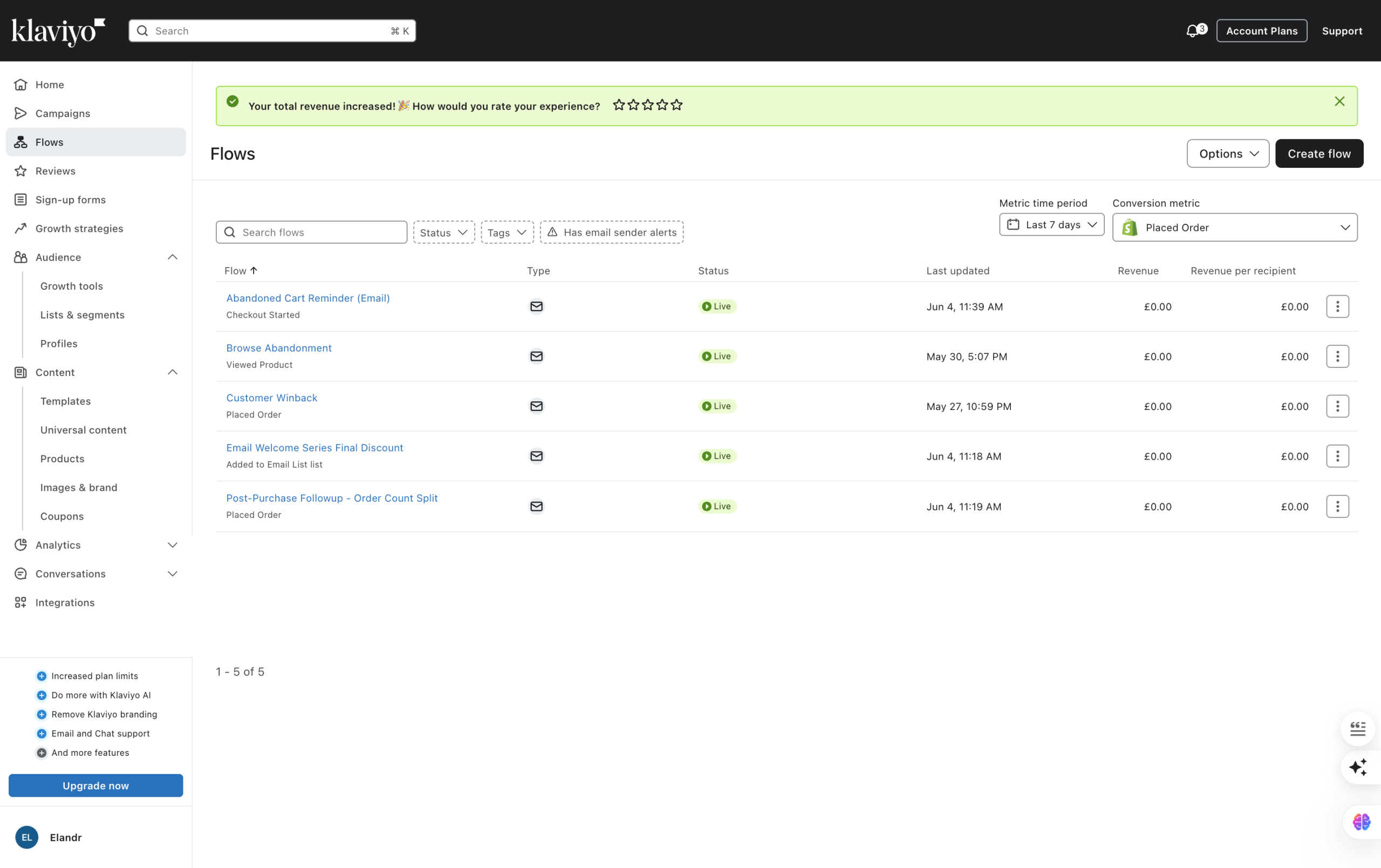Collapse the Audience sidebar section
Viewport: 1381px width, 868px height.
(x=172, y=257)
